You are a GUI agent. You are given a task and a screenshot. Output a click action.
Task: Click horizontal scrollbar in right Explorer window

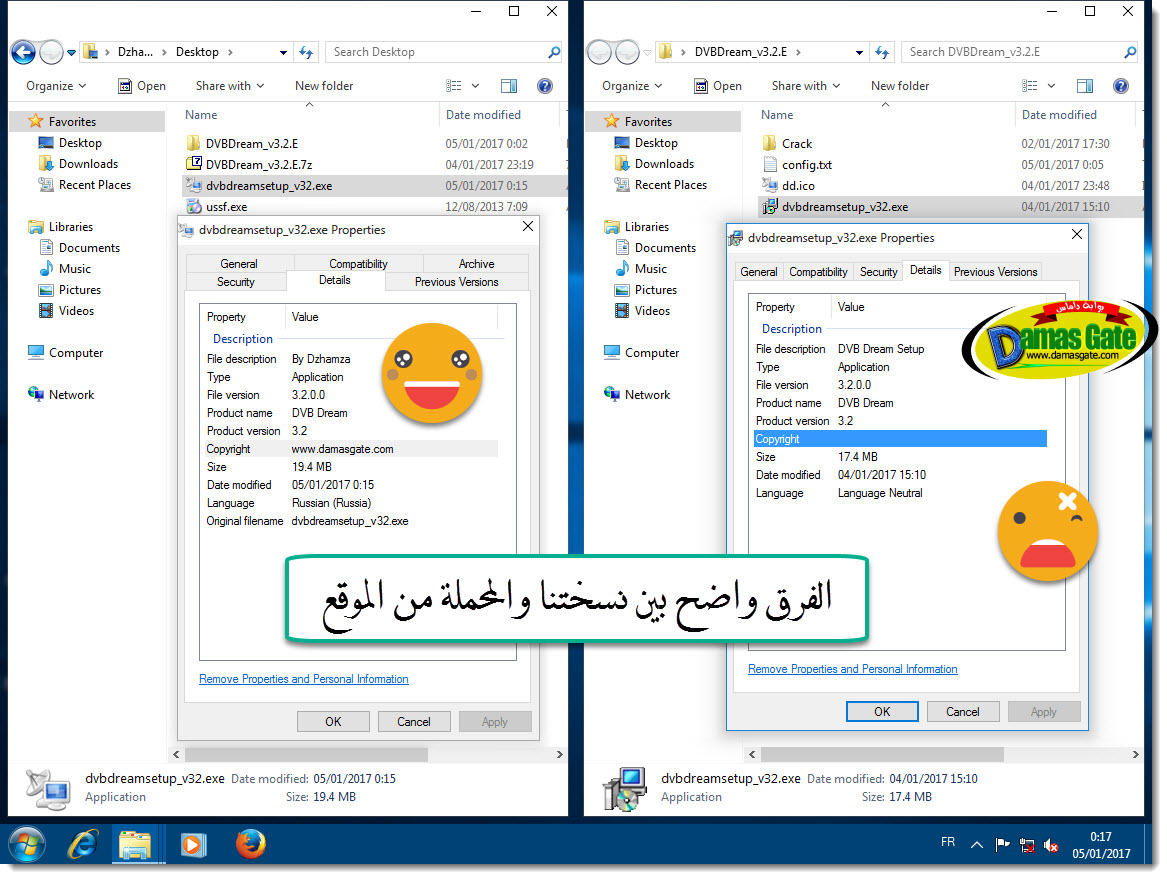(x=883, y=755)
